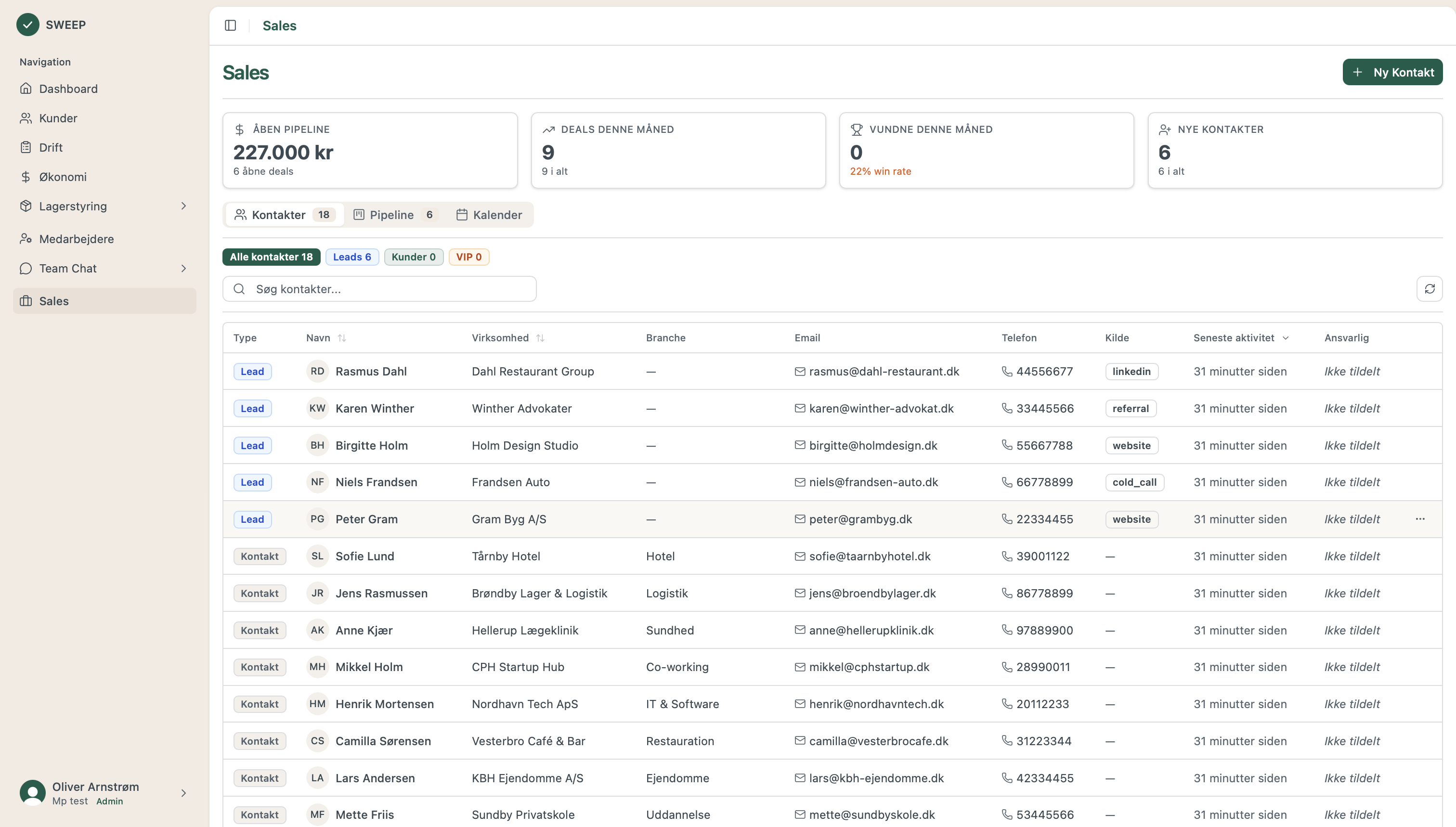The image size is (1456, 827).
Task: Switch to the Pipeline tab
Action: (x=392, y=215)
